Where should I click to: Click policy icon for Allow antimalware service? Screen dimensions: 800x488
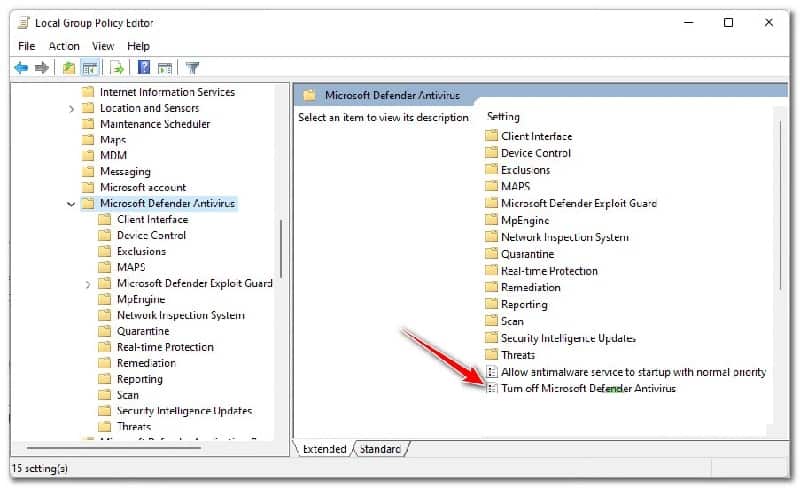491,372
